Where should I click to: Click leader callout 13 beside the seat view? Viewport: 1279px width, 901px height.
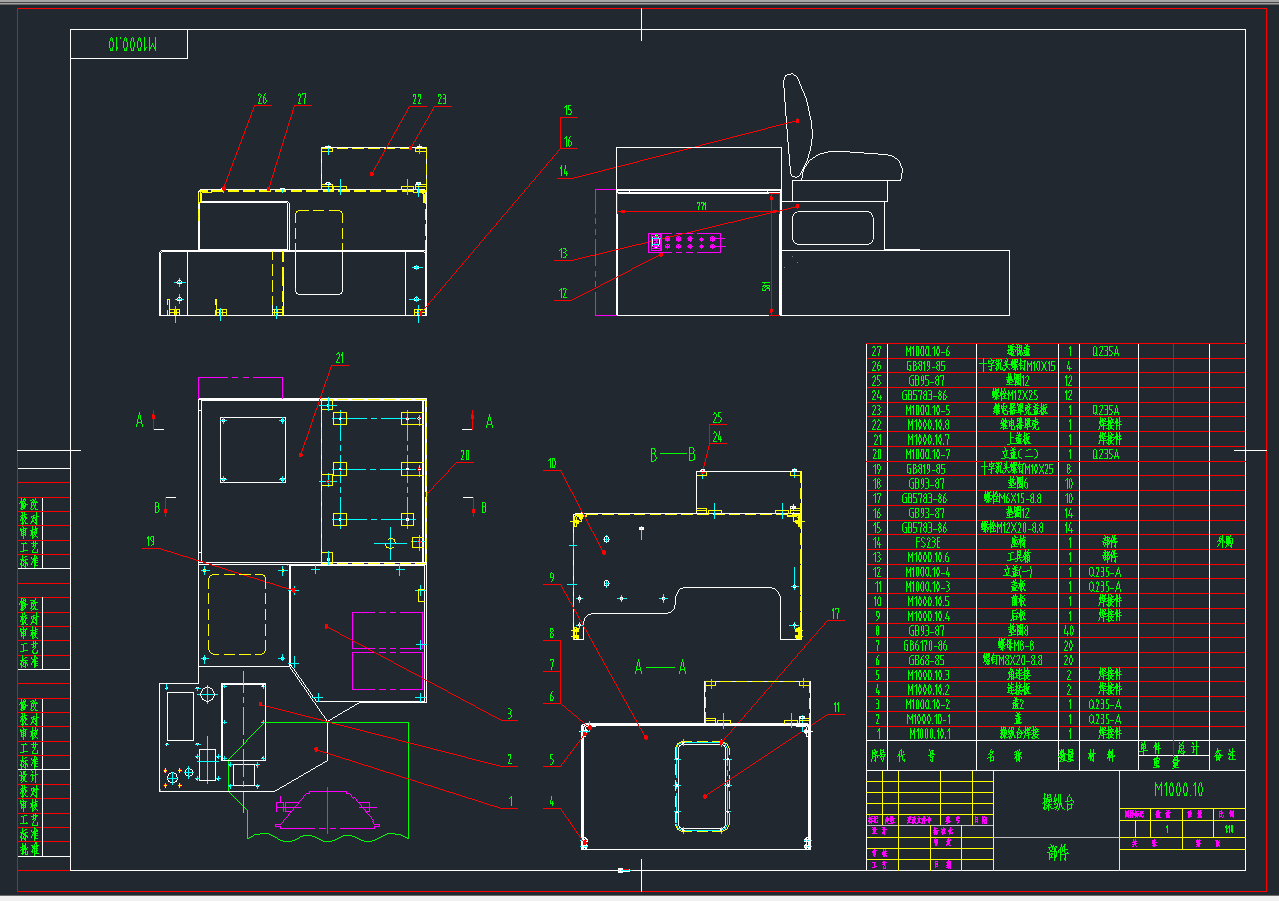click(563, 253)
